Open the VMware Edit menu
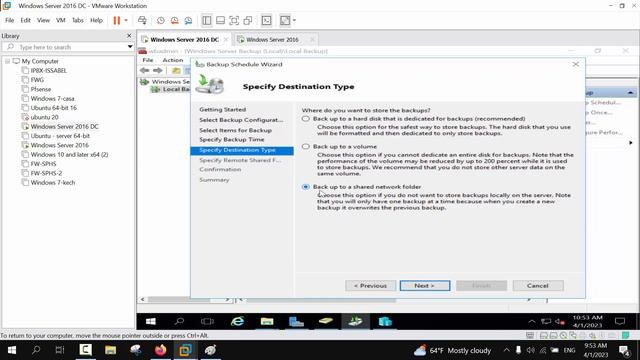 click(x=25, y=20)
